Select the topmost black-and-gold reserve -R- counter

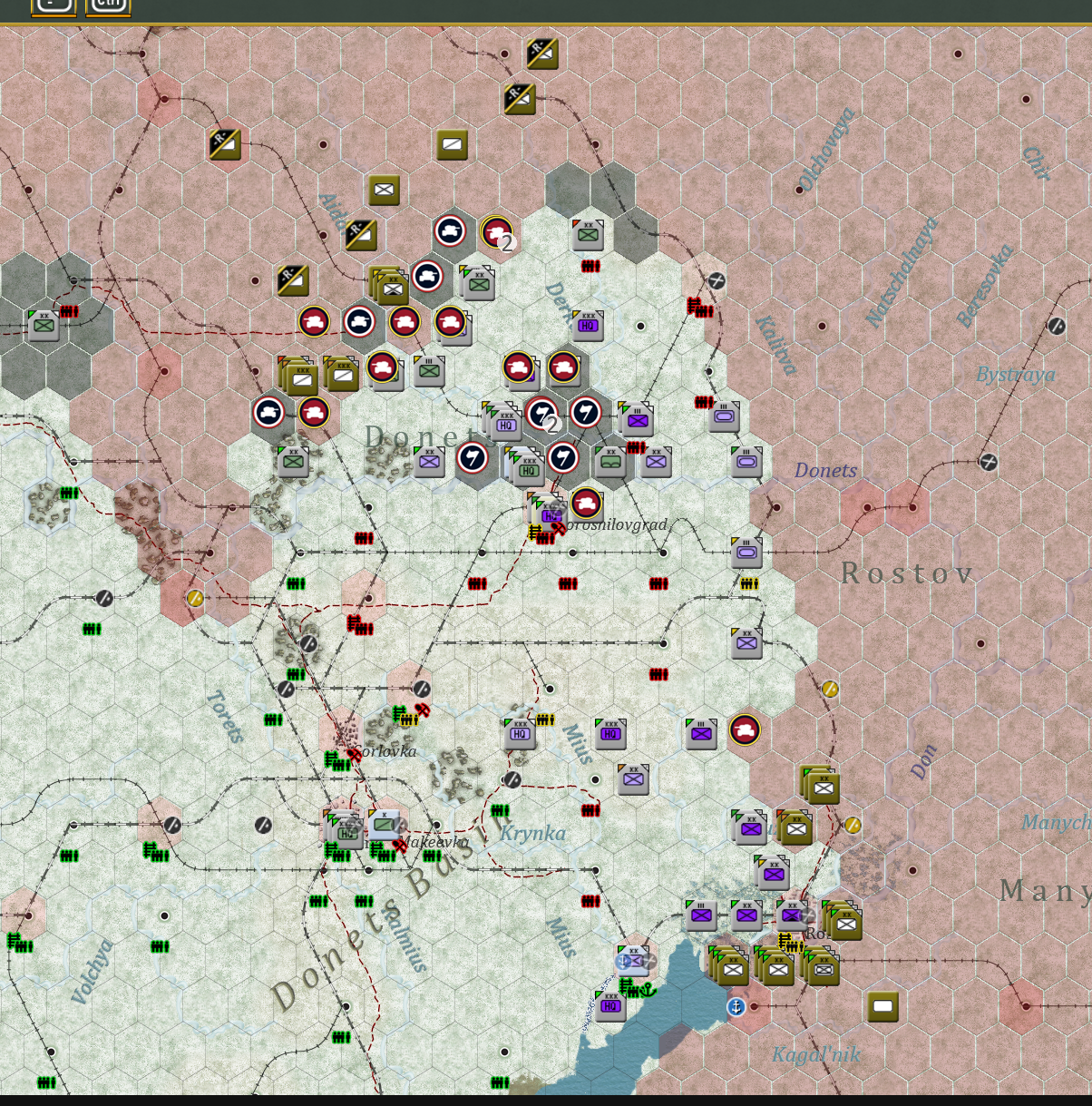[x=541, y=53]
